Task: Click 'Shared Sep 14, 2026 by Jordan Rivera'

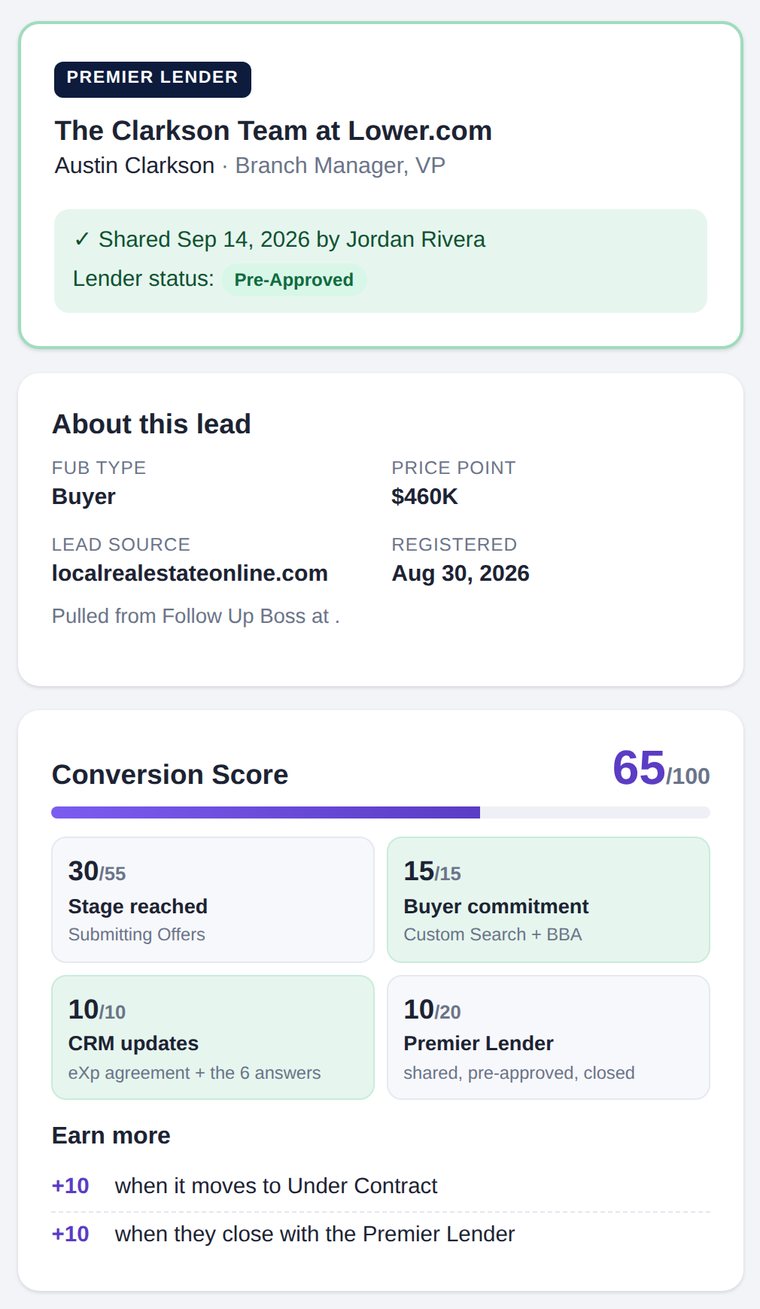Action: [279, 239]
